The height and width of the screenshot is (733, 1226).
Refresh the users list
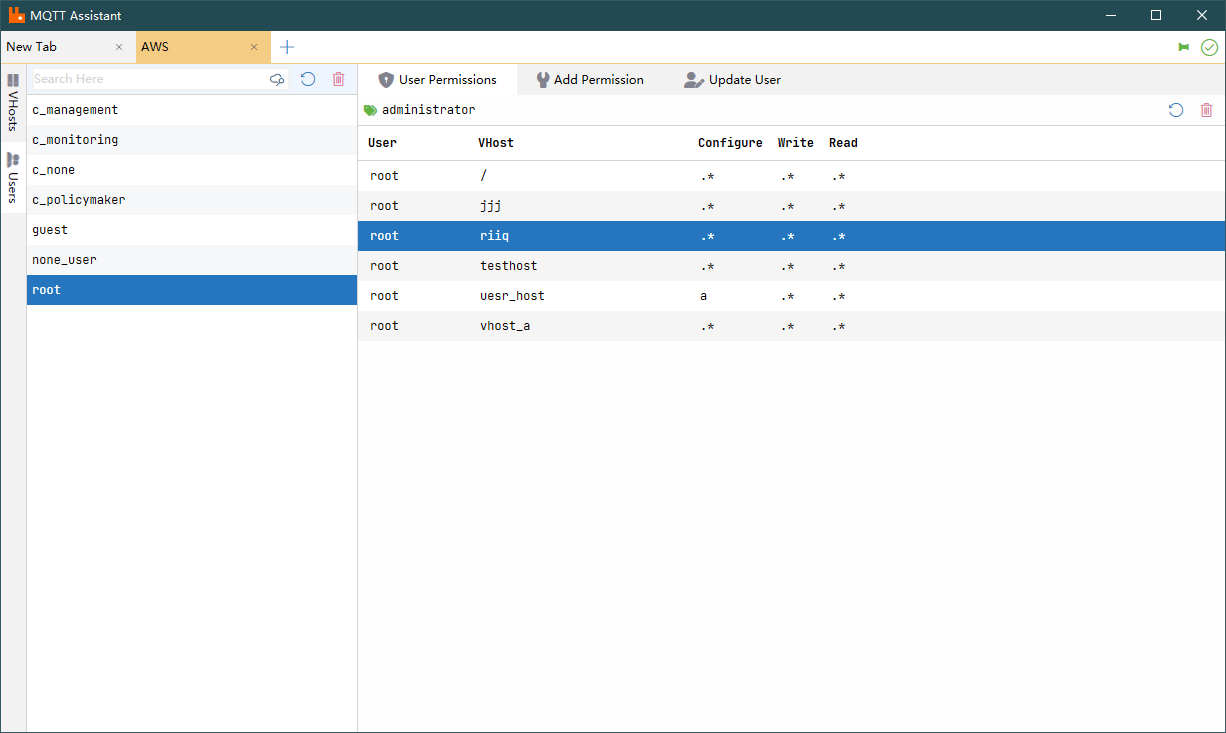click(308, 79)
